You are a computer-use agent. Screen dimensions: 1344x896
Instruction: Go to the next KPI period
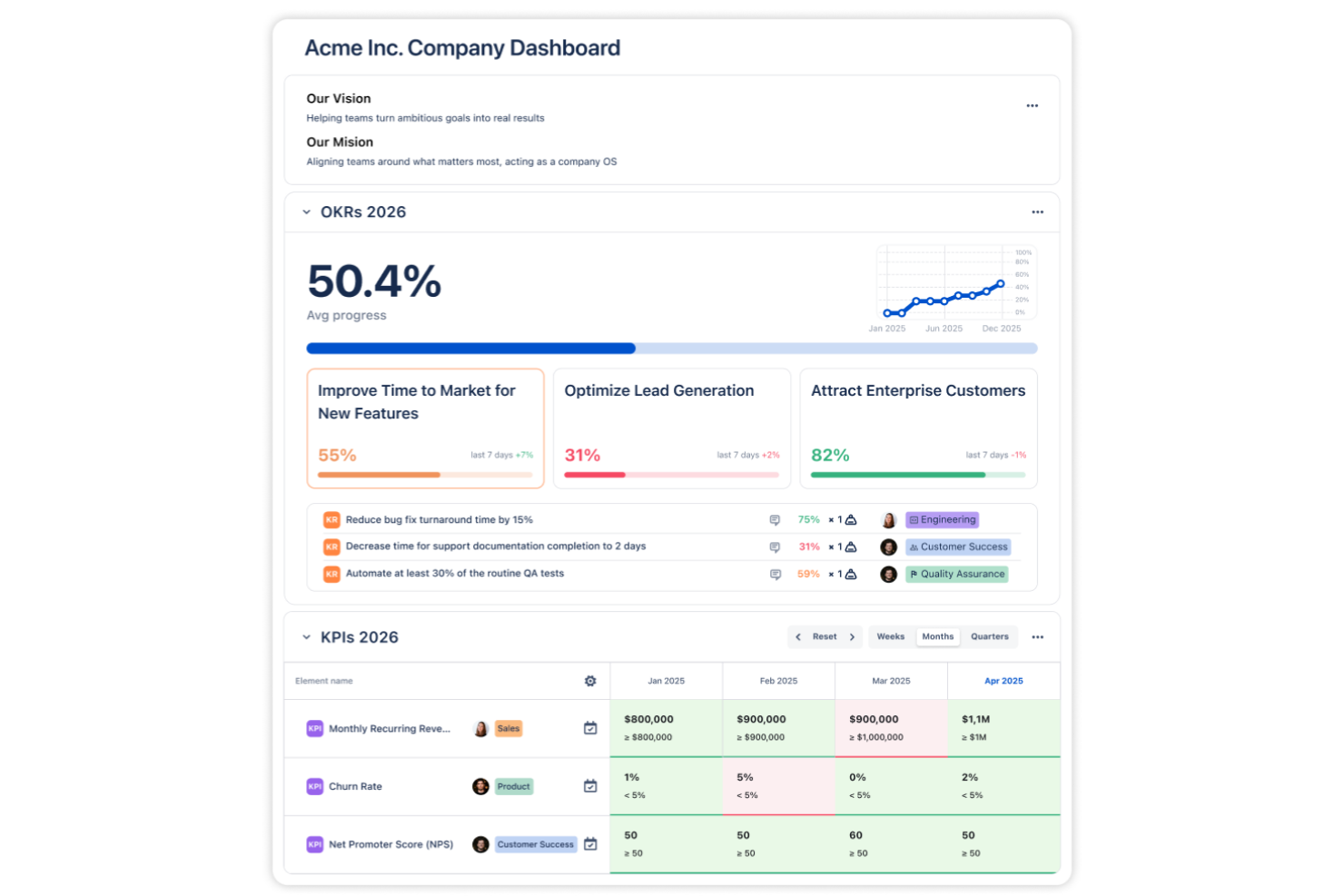point(852,637)
